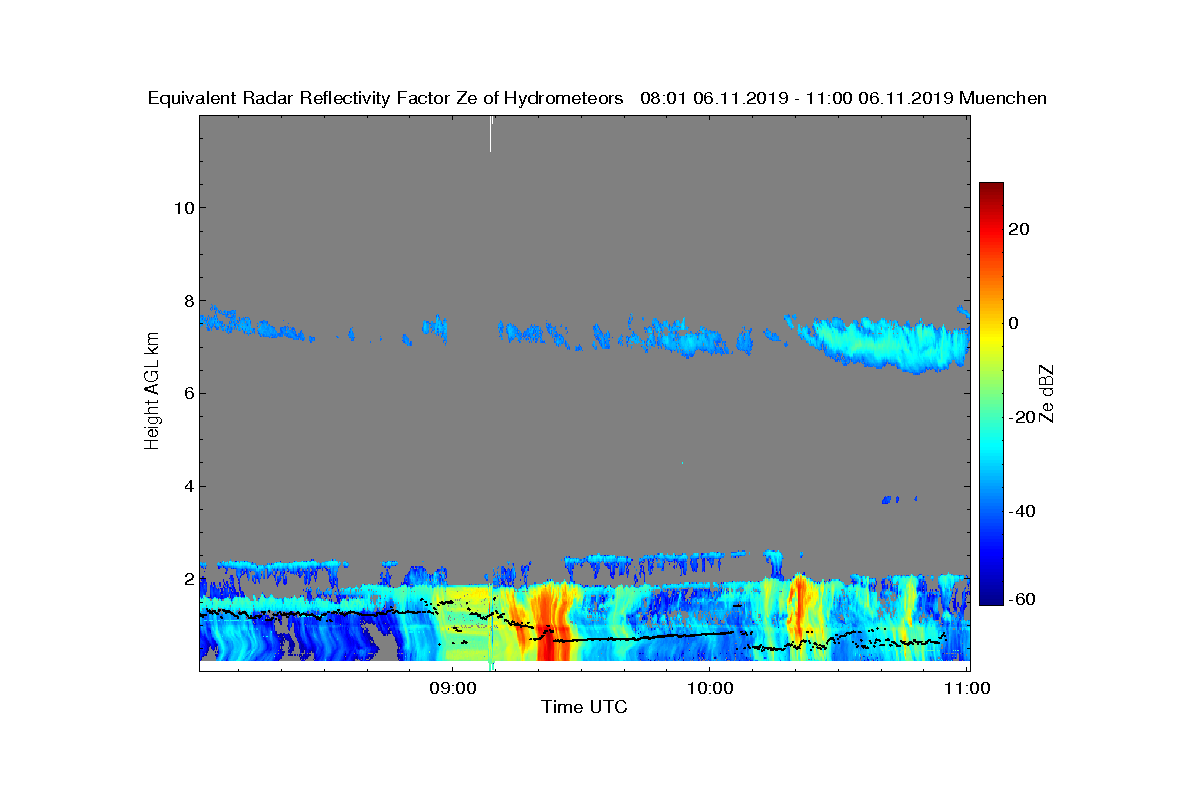Screen dimensions: 1200x800
Task: Click the 11:00 time tick label
Action: point(967,688)
